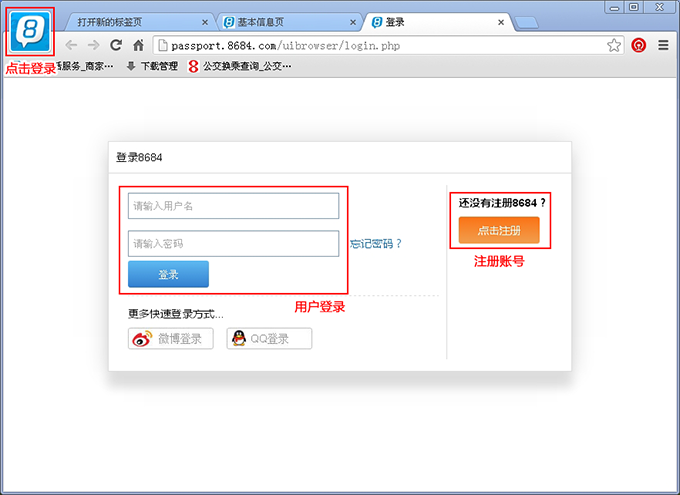
Task: Click the 忘记密码 link
Action: [376, 243]
